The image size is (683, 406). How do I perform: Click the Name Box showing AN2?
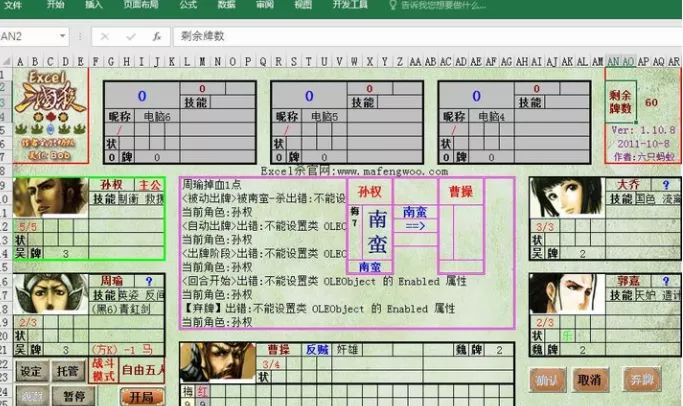(28, 36)
